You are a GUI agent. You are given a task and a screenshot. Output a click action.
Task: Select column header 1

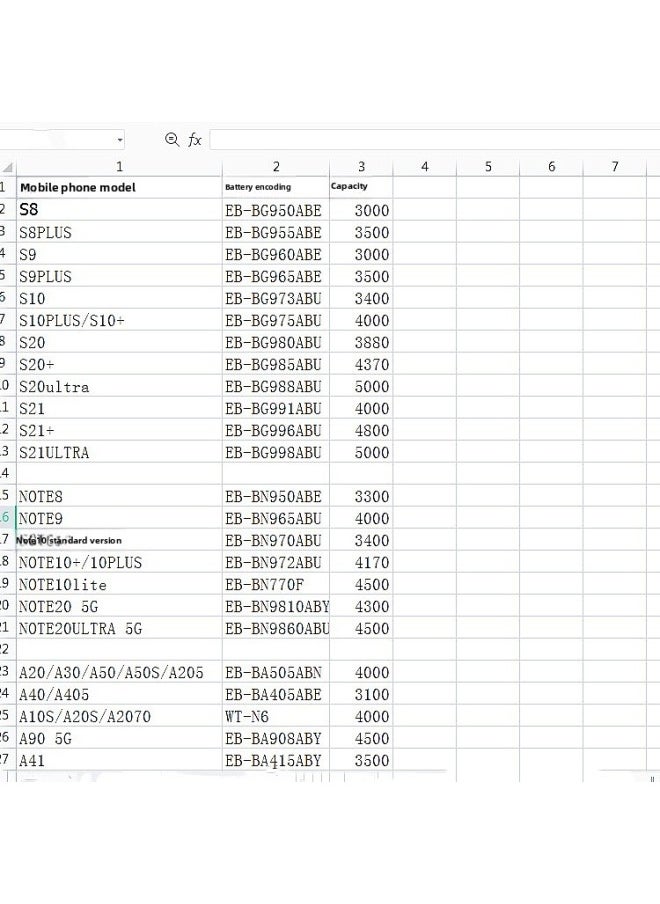click(x=119, y=167)
